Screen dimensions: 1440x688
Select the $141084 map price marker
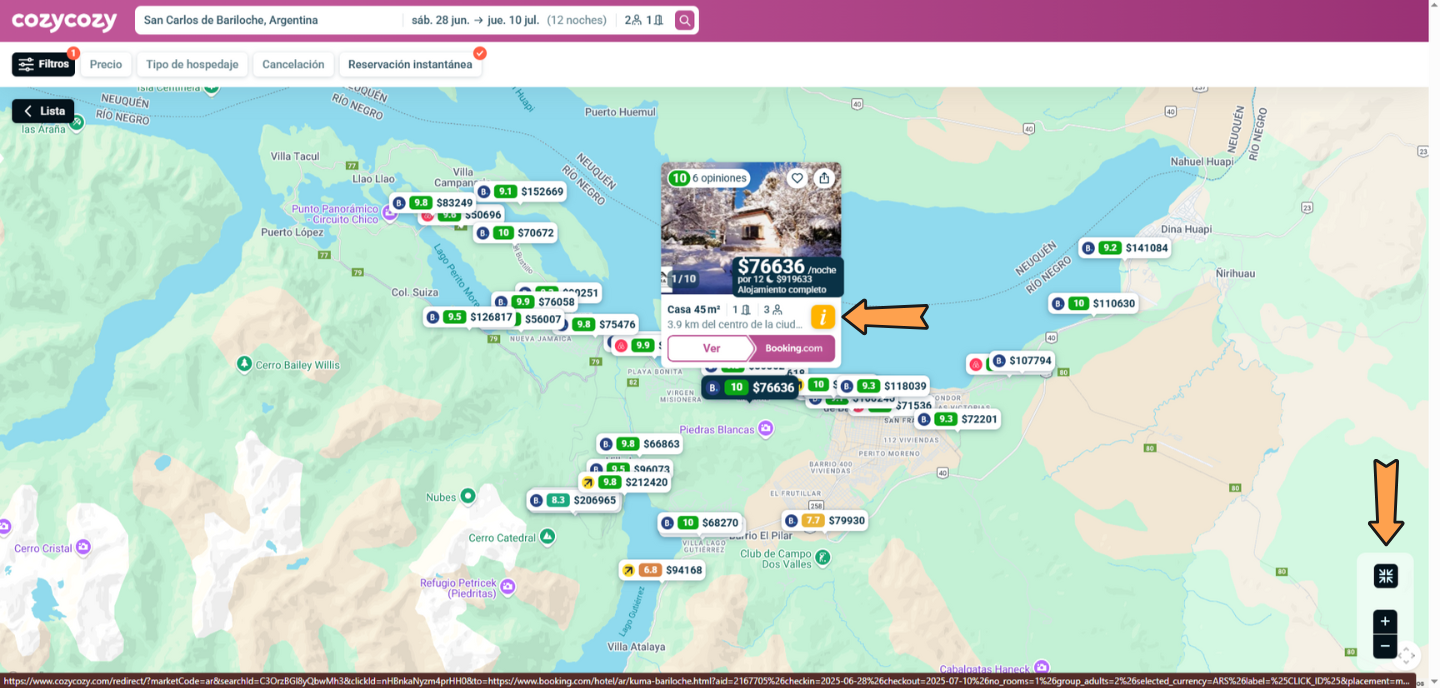pos(1125,248)
